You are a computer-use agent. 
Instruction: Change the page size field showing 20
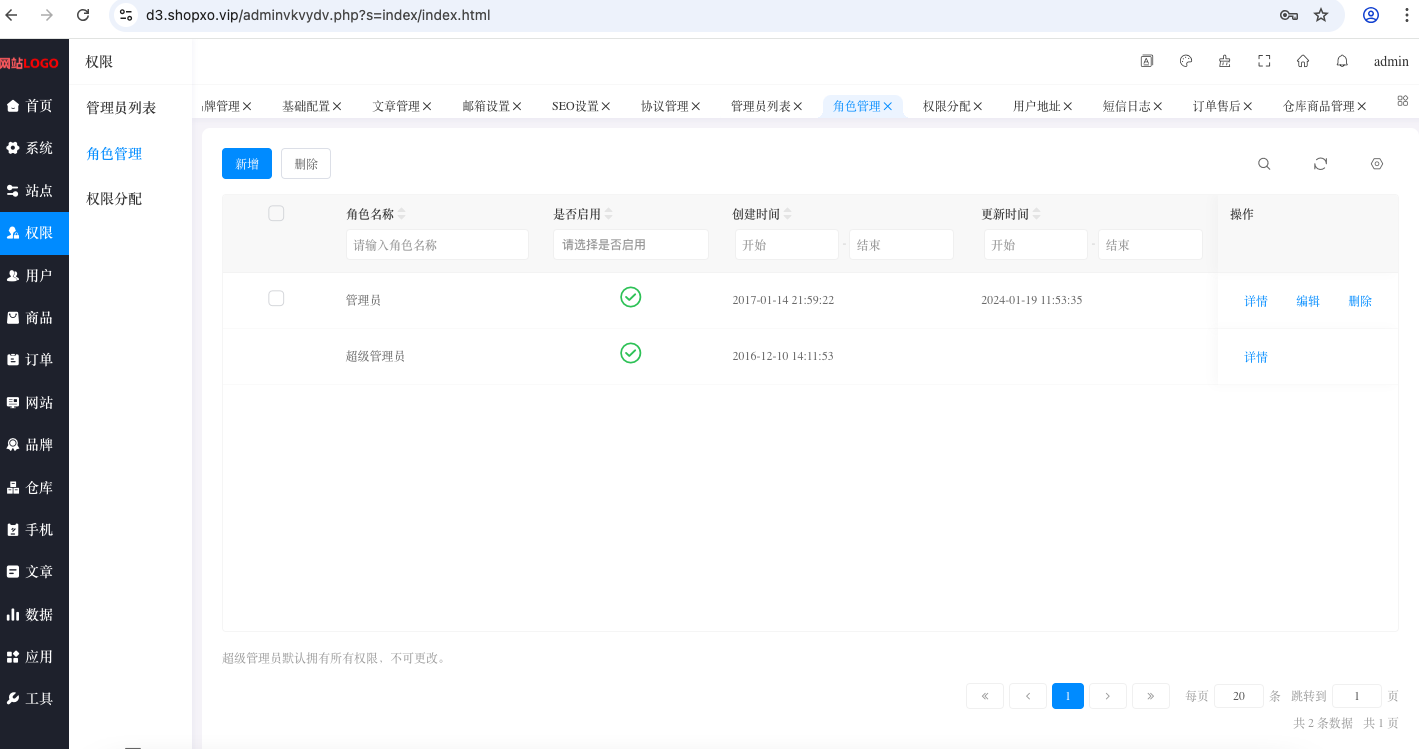click(1239, 696)
